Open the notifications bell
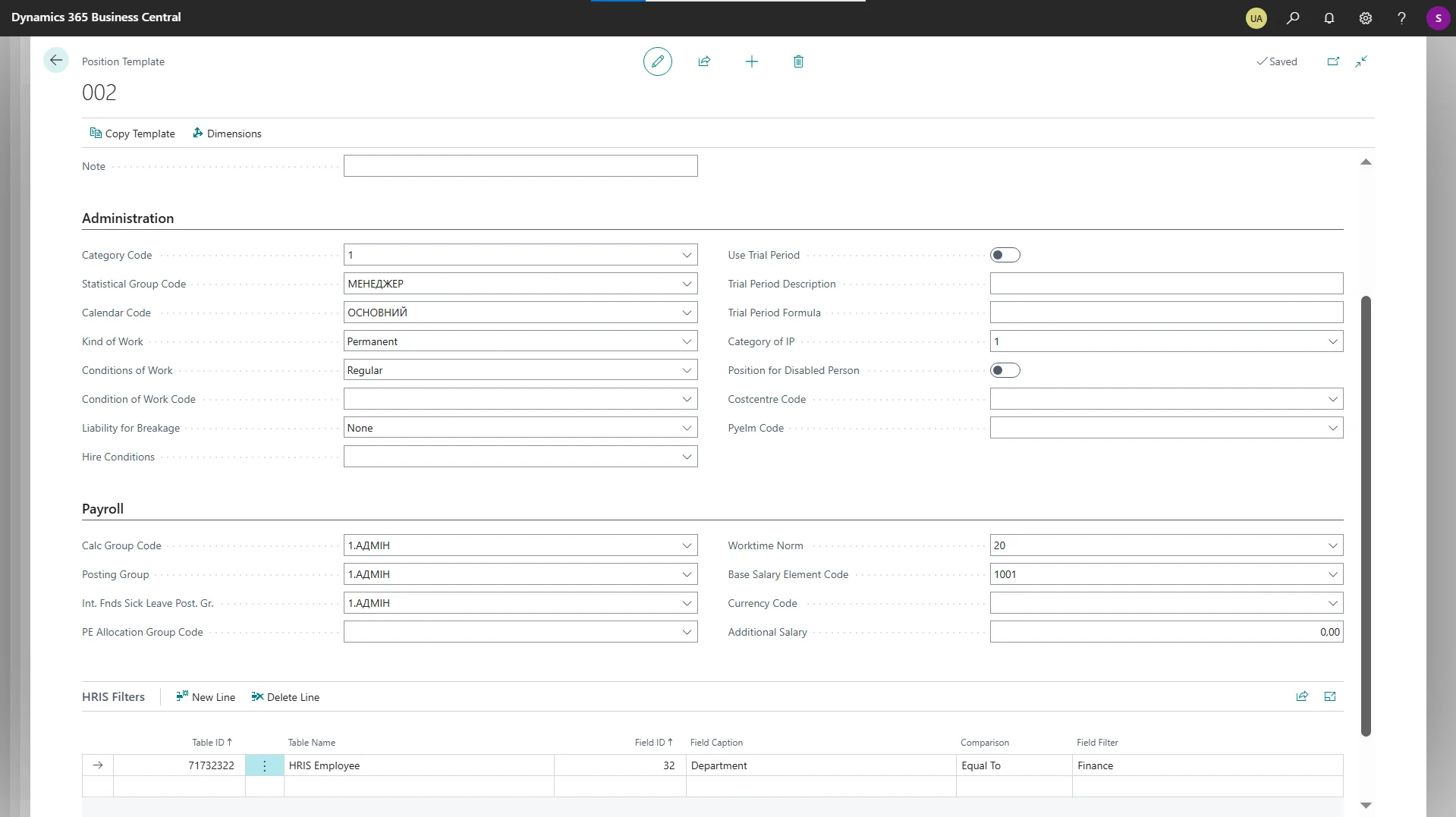Viewport: 1456px width, 817px height. [1329, 18]
